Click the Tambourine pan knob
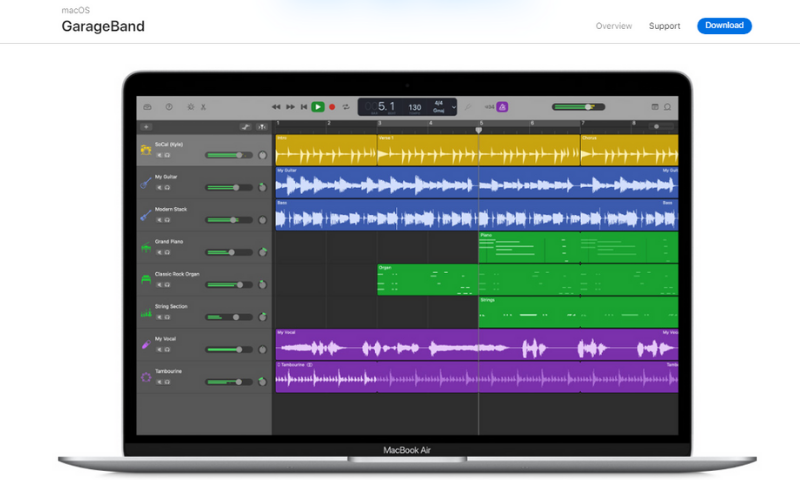 click(263, 382)
